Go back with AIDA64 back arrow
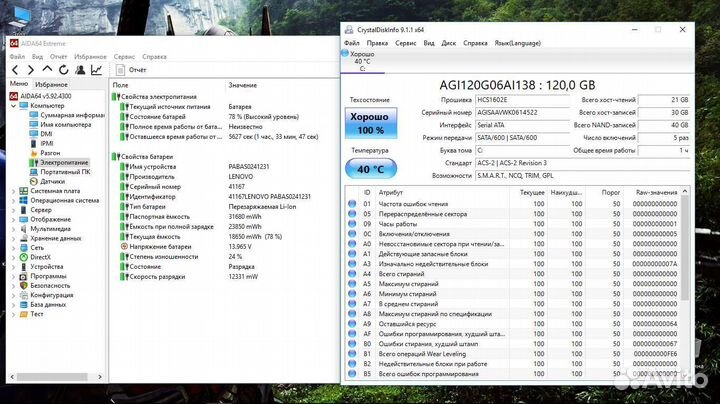The width and height of the screenshot is (720, 404). pyautogui.click(x=15, y=70)
